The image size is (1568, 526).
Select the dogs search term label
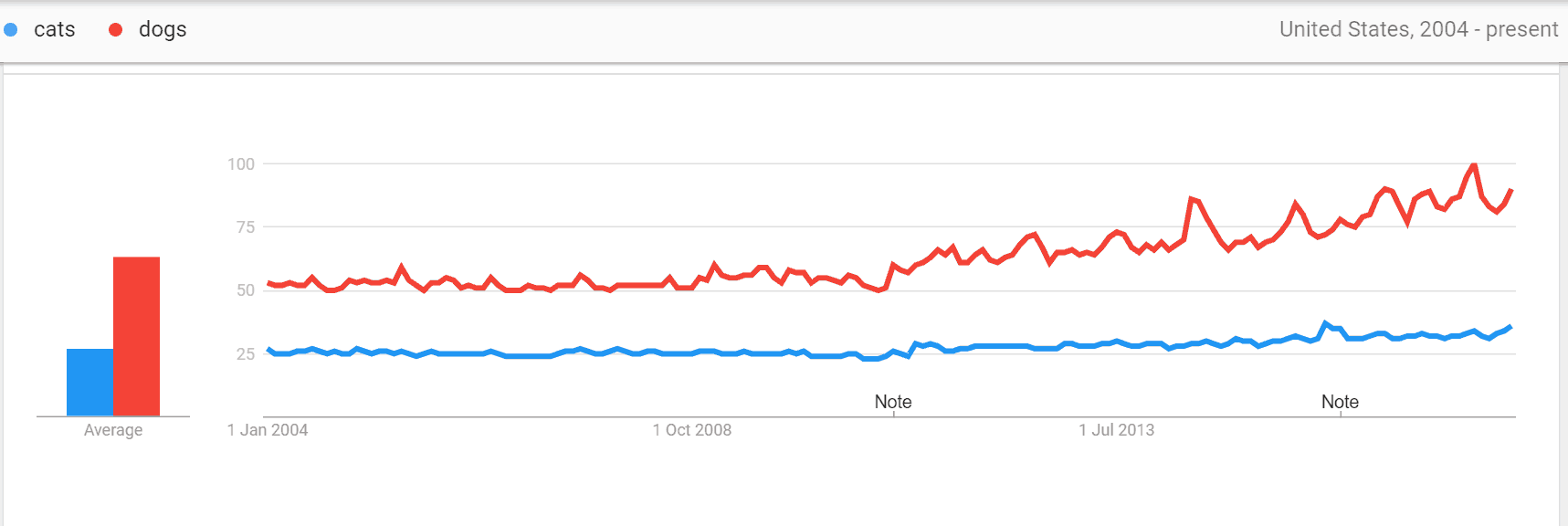click(x=163, y=29)
